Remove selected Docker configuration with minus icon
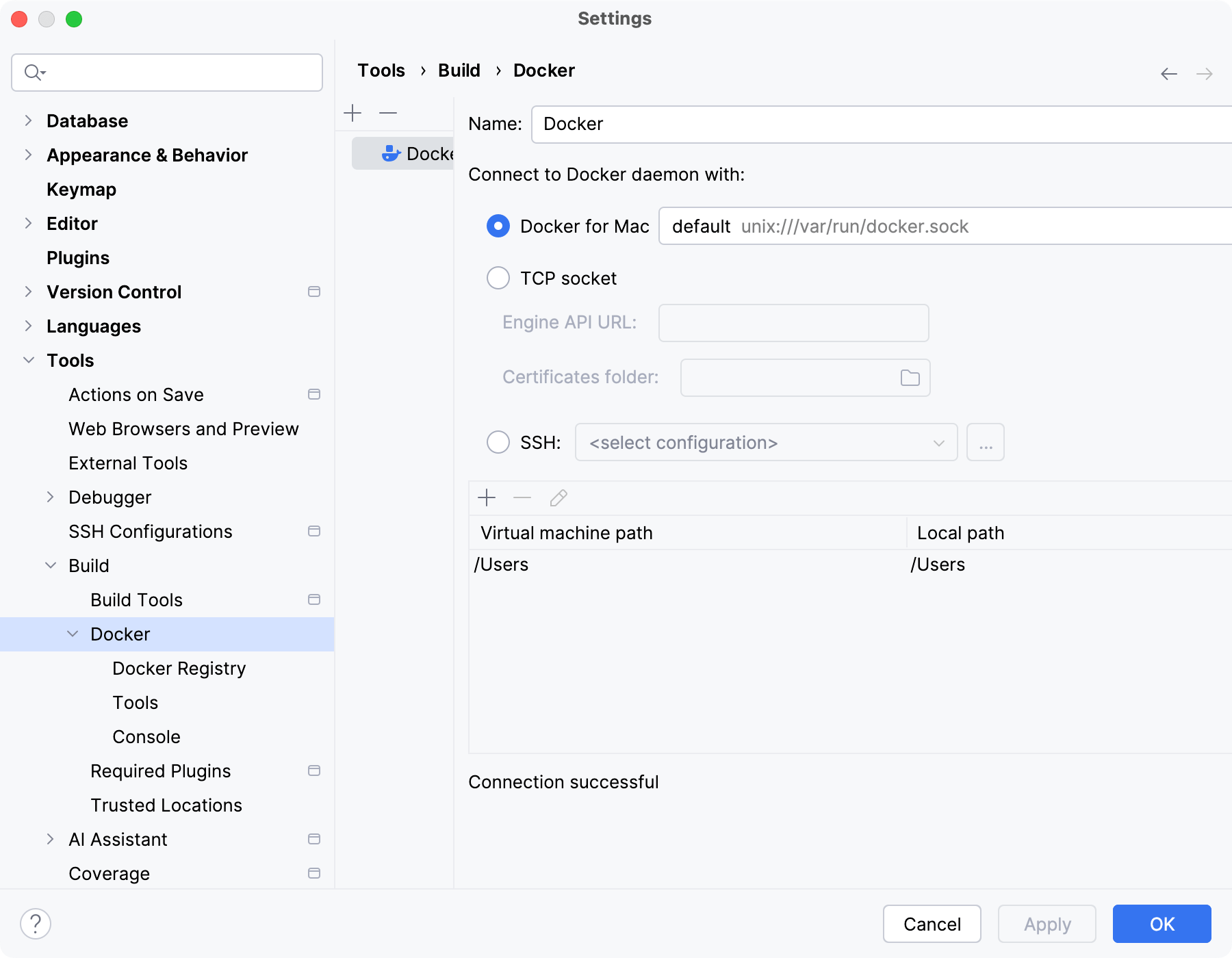The image size is (1232, 958). (388, 113)
